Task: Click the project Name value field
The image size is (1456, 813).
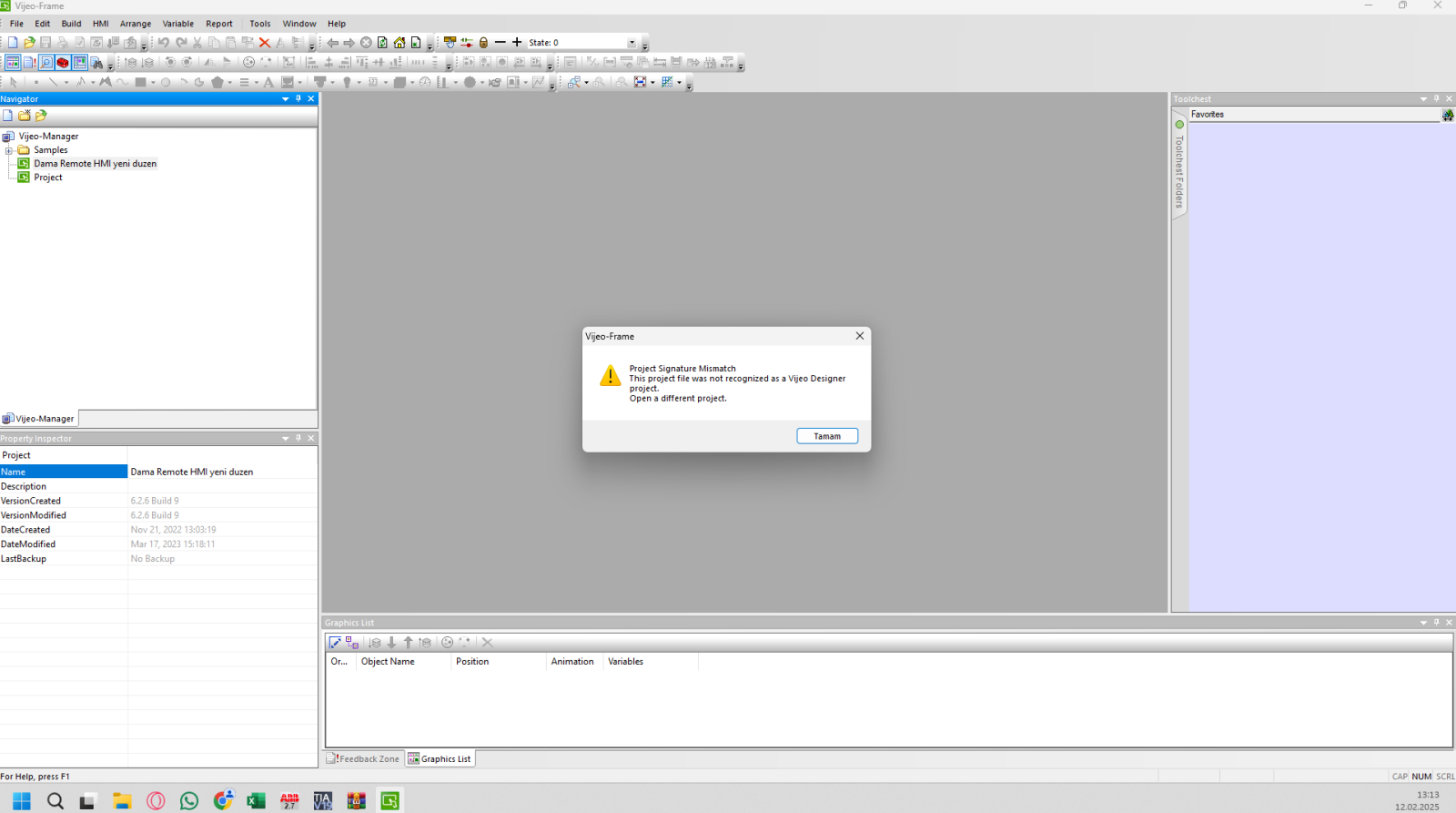Action: click(223, 472)
